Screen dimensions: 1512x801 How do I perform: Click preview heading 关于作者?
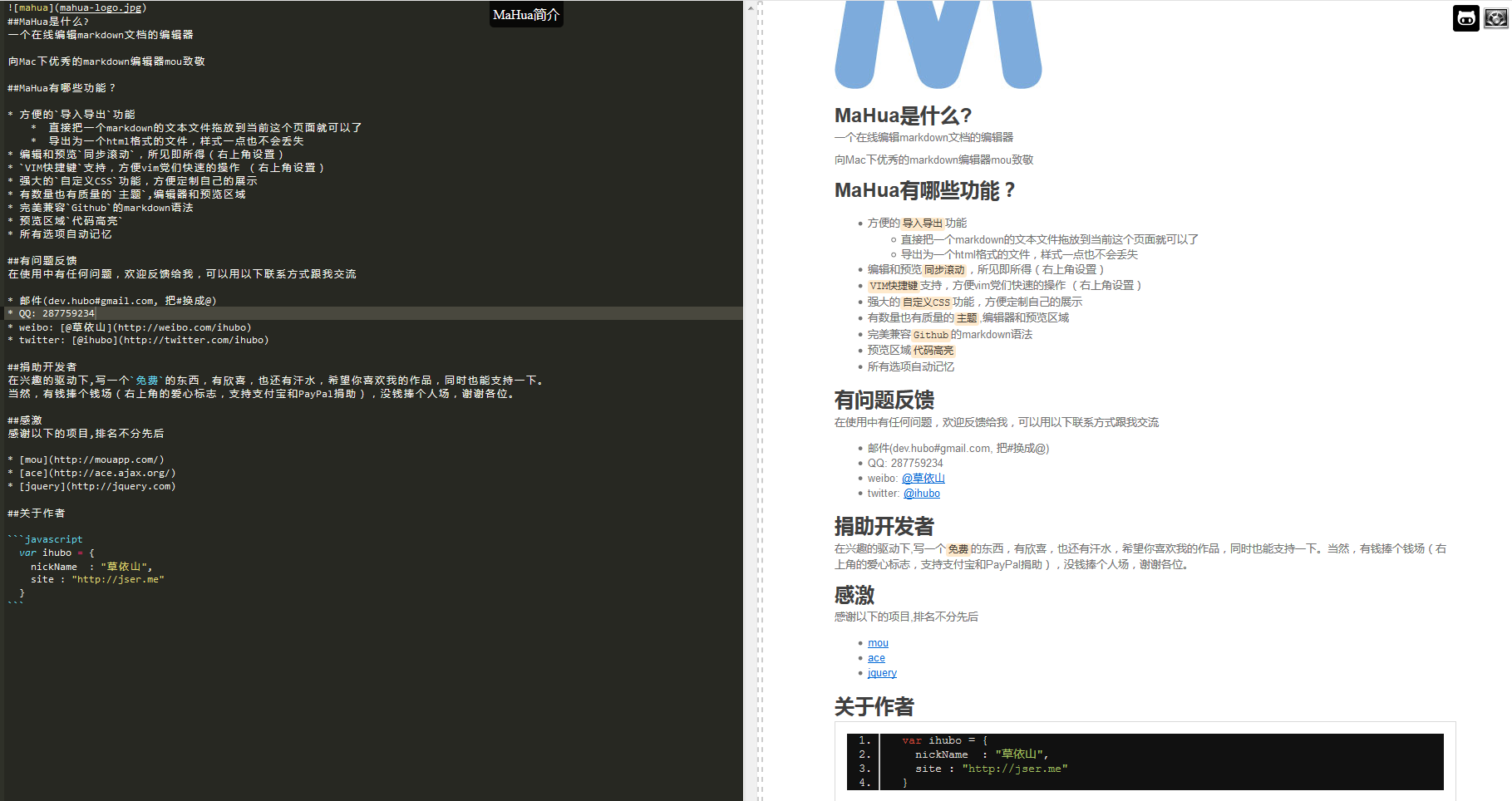click(x=874, y=706)
